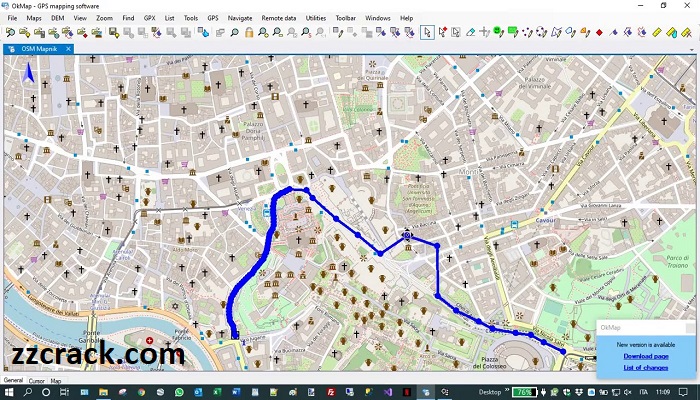Open File Explorer from the taskbar

point(104,392)
